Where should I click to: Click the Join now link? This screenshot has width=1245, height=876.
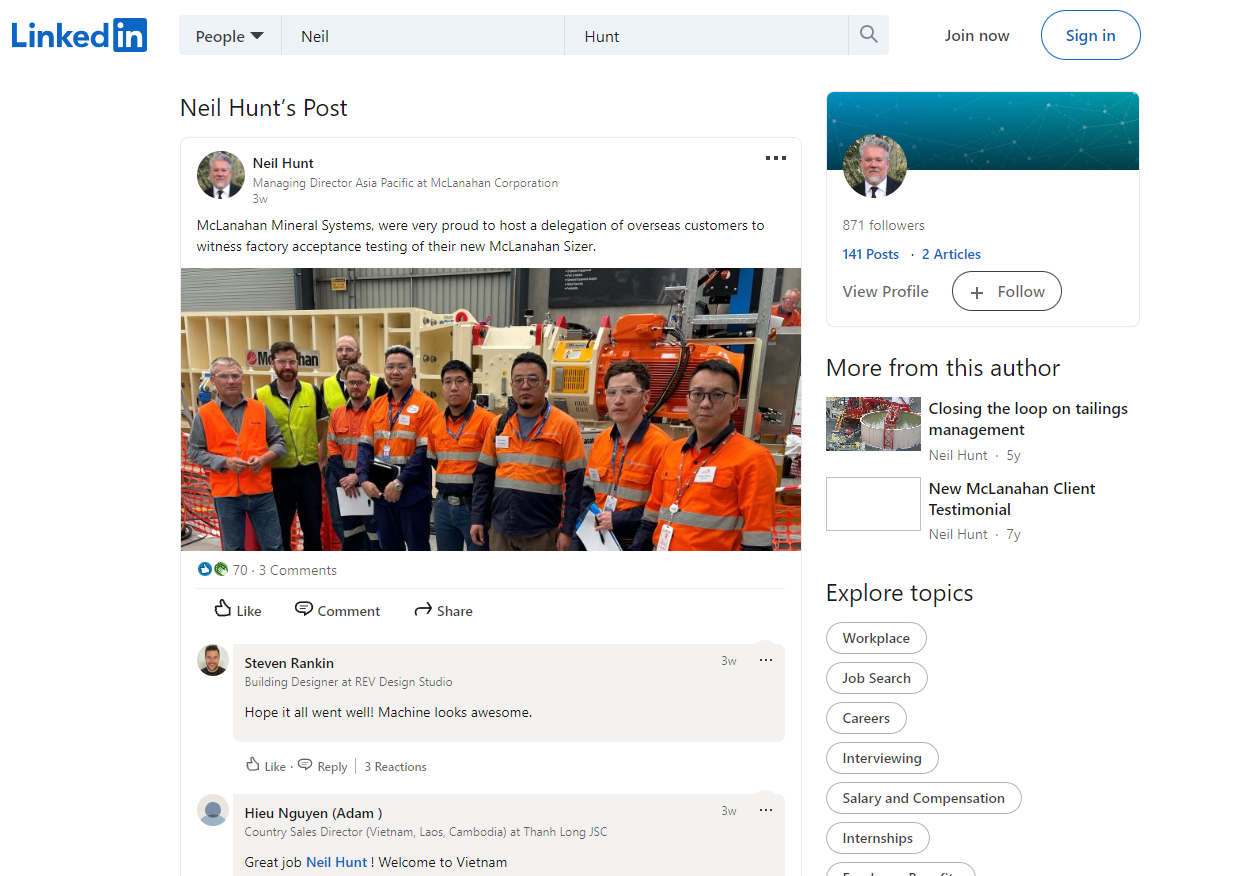click(977, 36)
